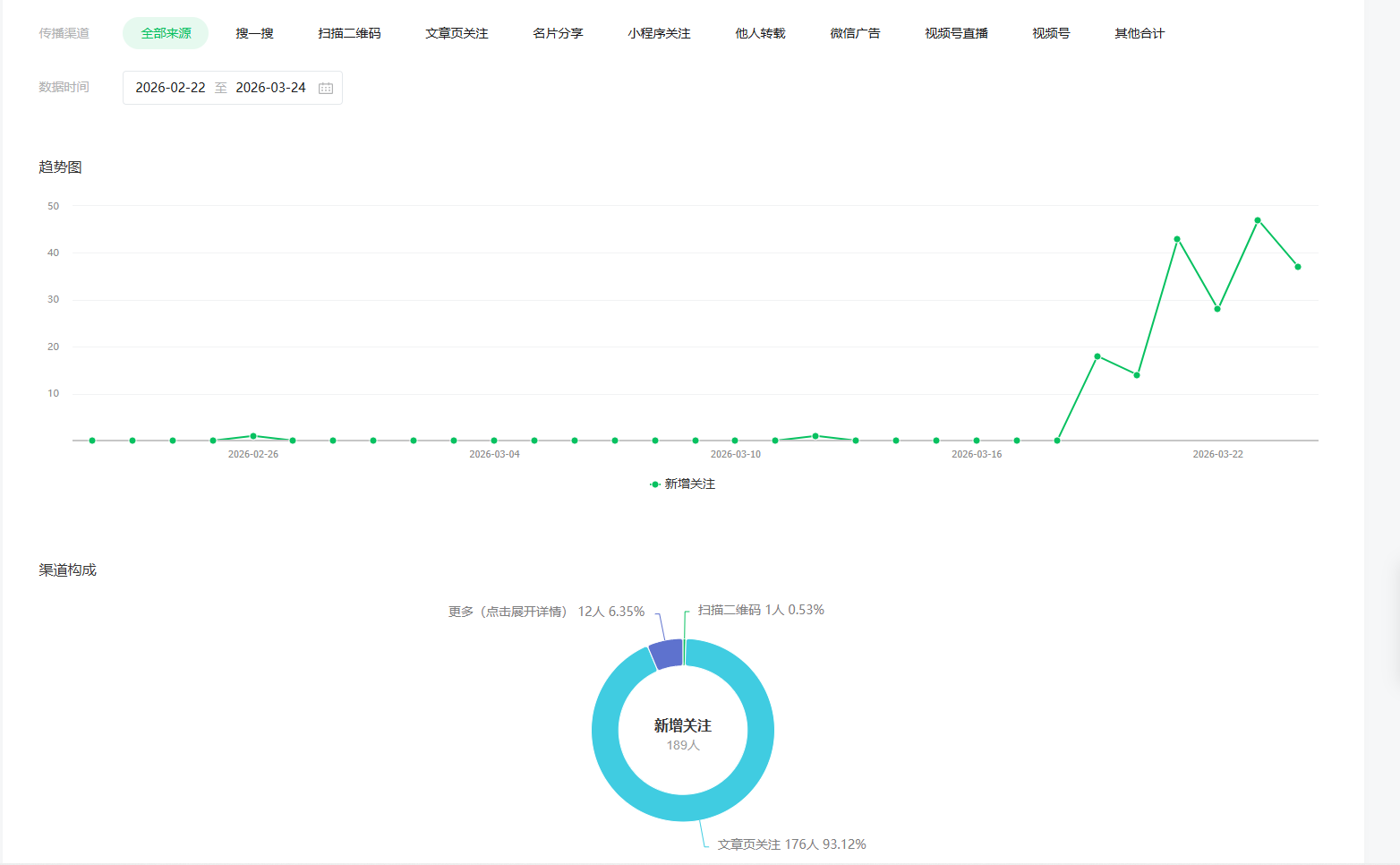
Task: Filter by 文章页关注 channel
Action: [x=457, y=33]
